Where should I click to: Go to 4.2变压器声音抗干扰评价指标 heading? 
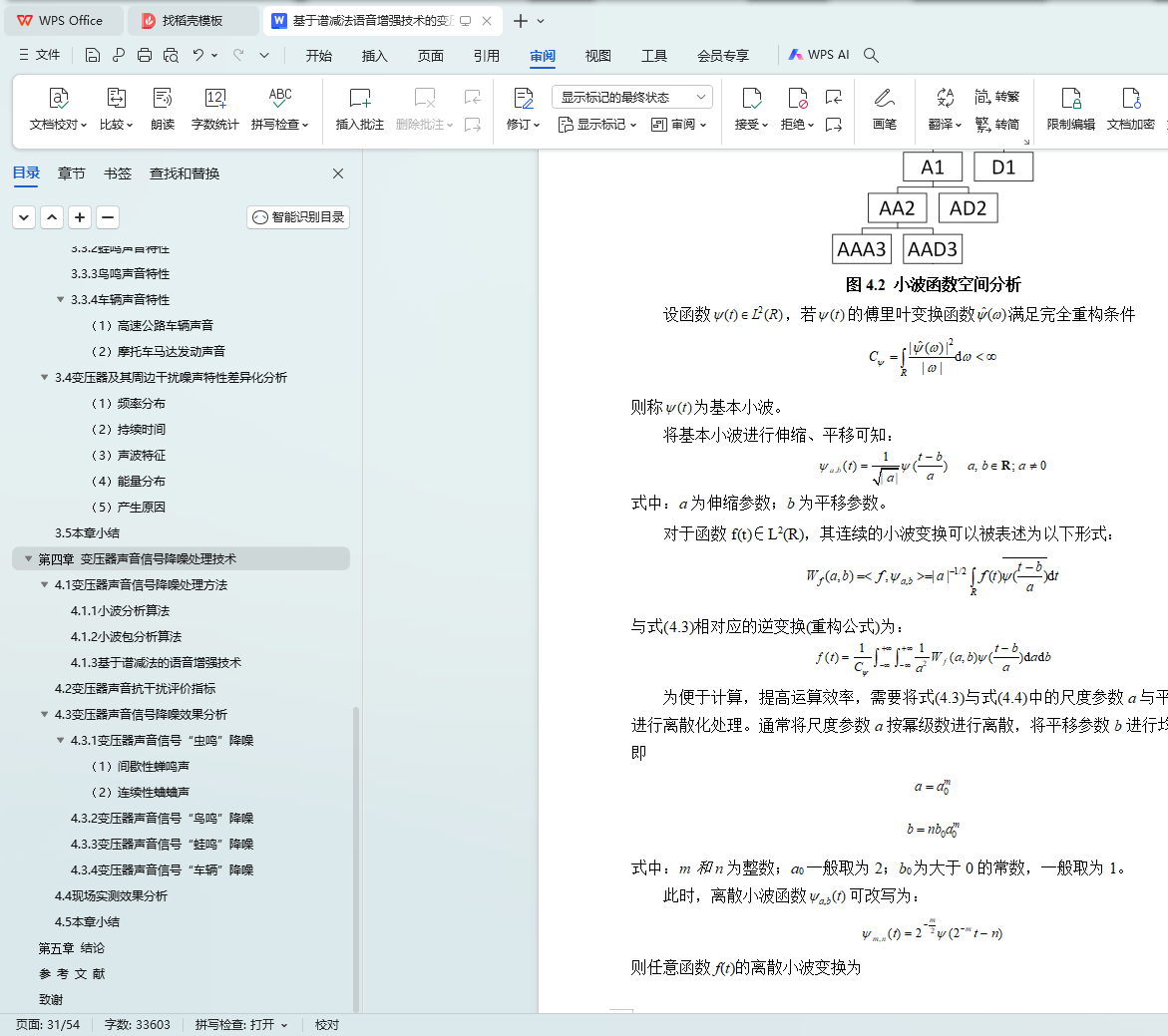[x=135, y=688]
